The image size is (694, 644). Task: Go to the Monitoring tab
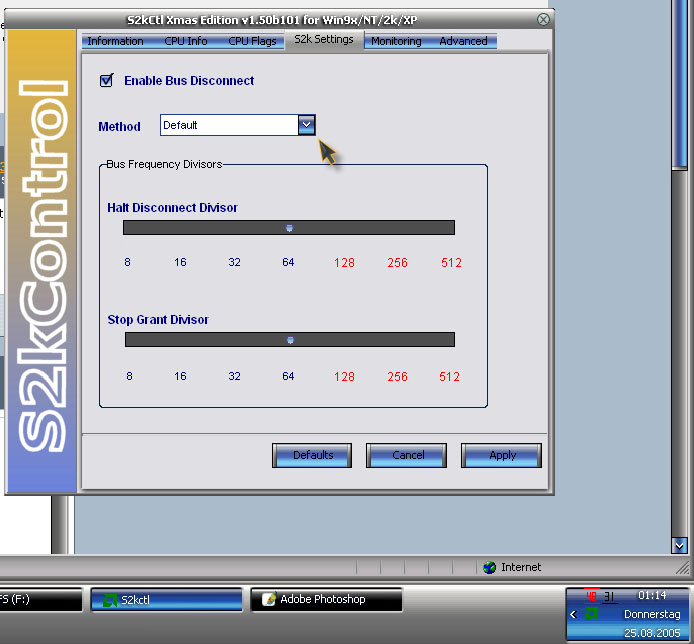[x=396, y=41]
